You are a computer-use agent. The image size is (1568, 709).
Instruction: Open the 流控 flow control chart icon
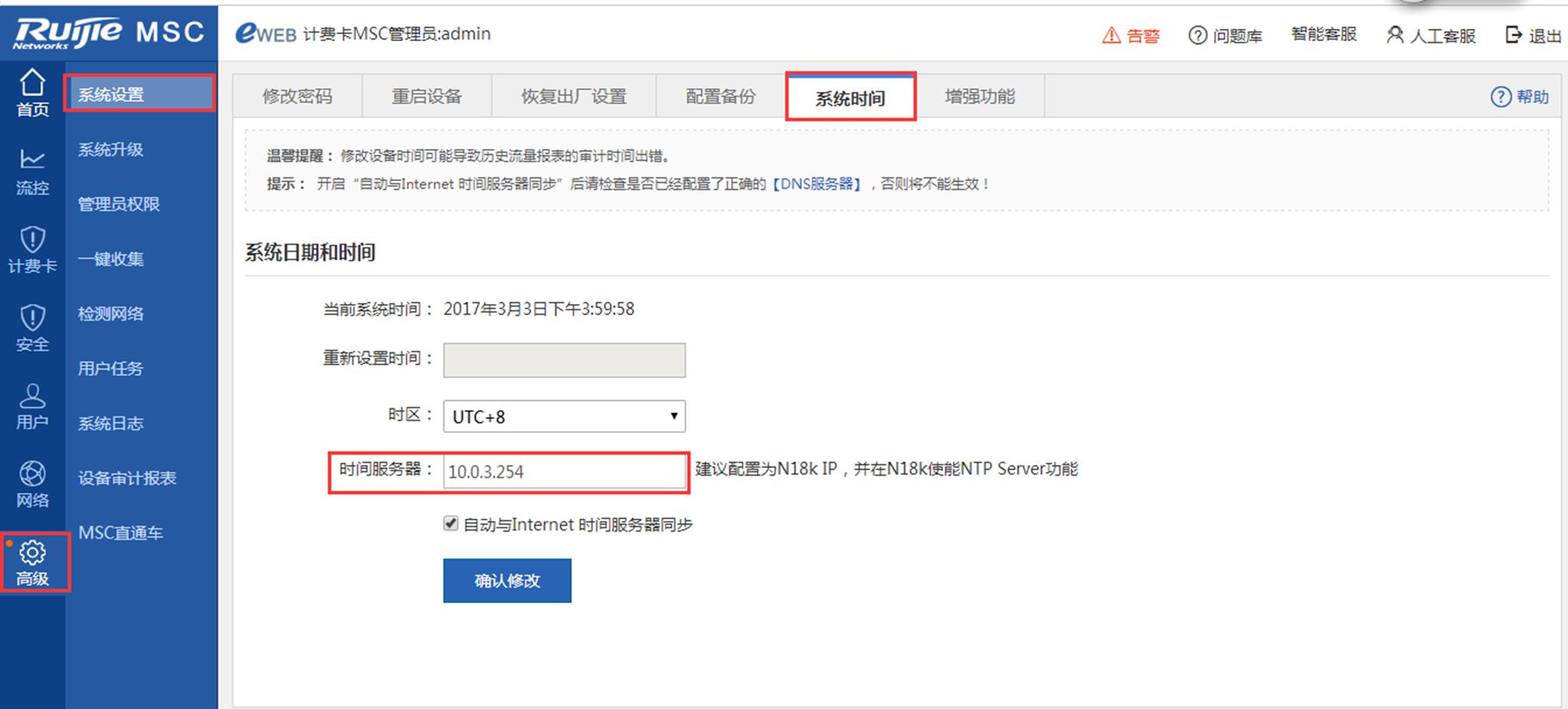coord(32,160)
